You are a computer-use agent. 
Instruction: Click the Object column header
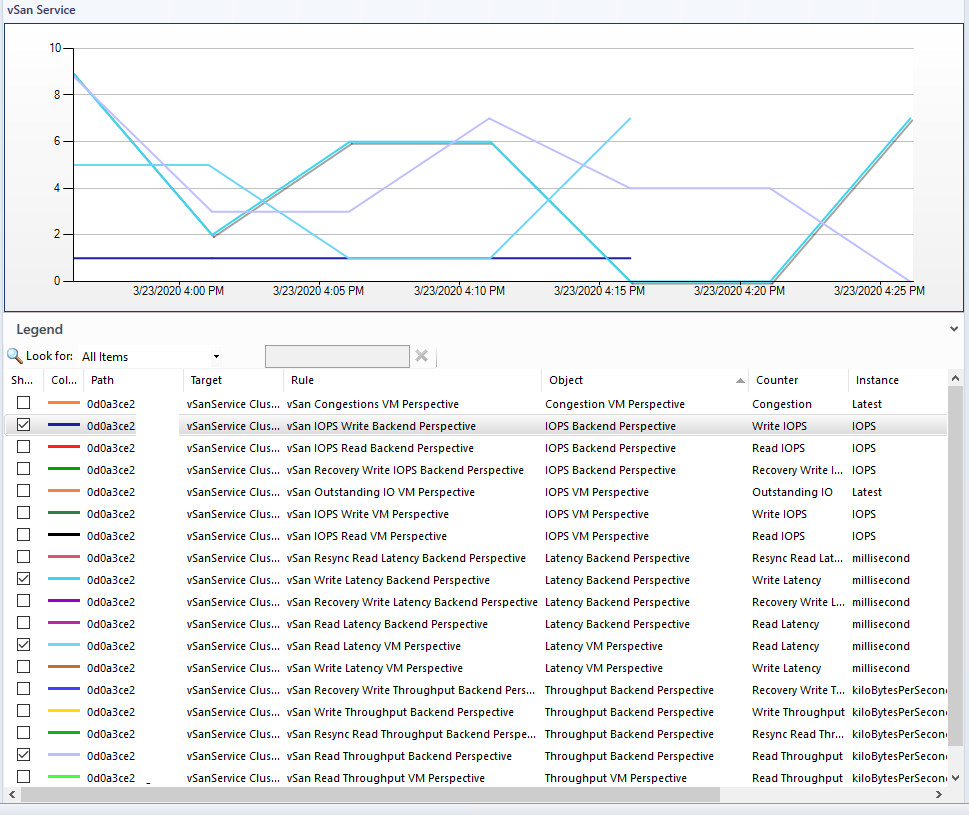[x=565, y=380]
